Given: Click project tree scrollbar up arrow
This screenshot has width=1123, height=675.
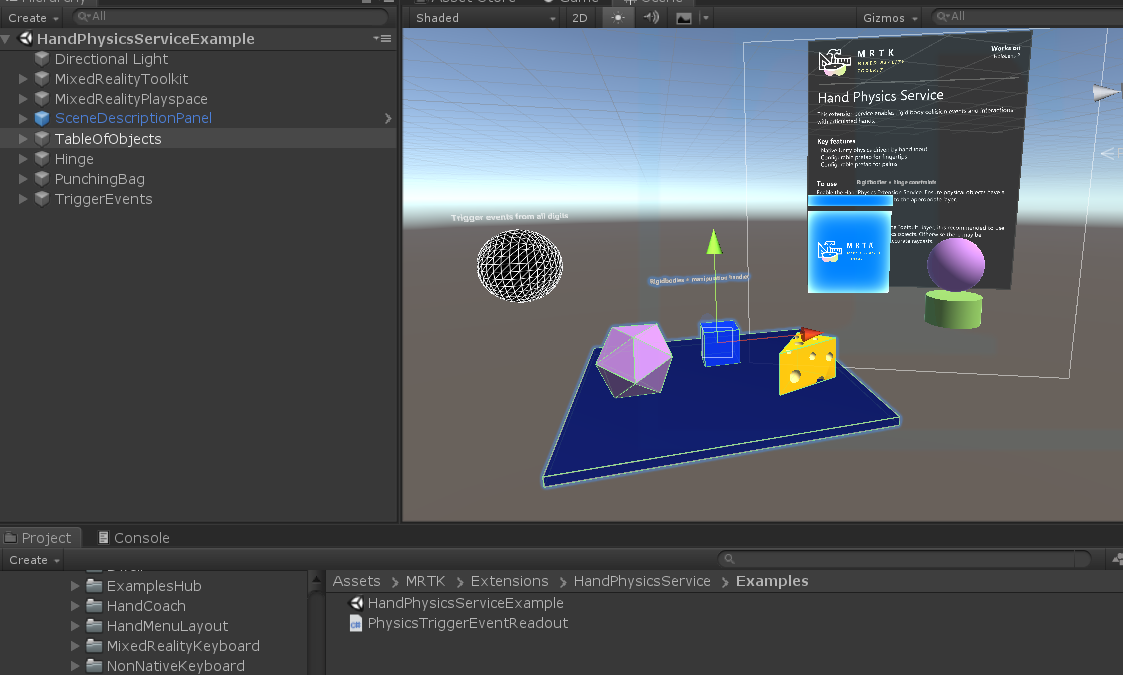Looking at the screenshot, I should pyautogui.click(x=316, y=580).
